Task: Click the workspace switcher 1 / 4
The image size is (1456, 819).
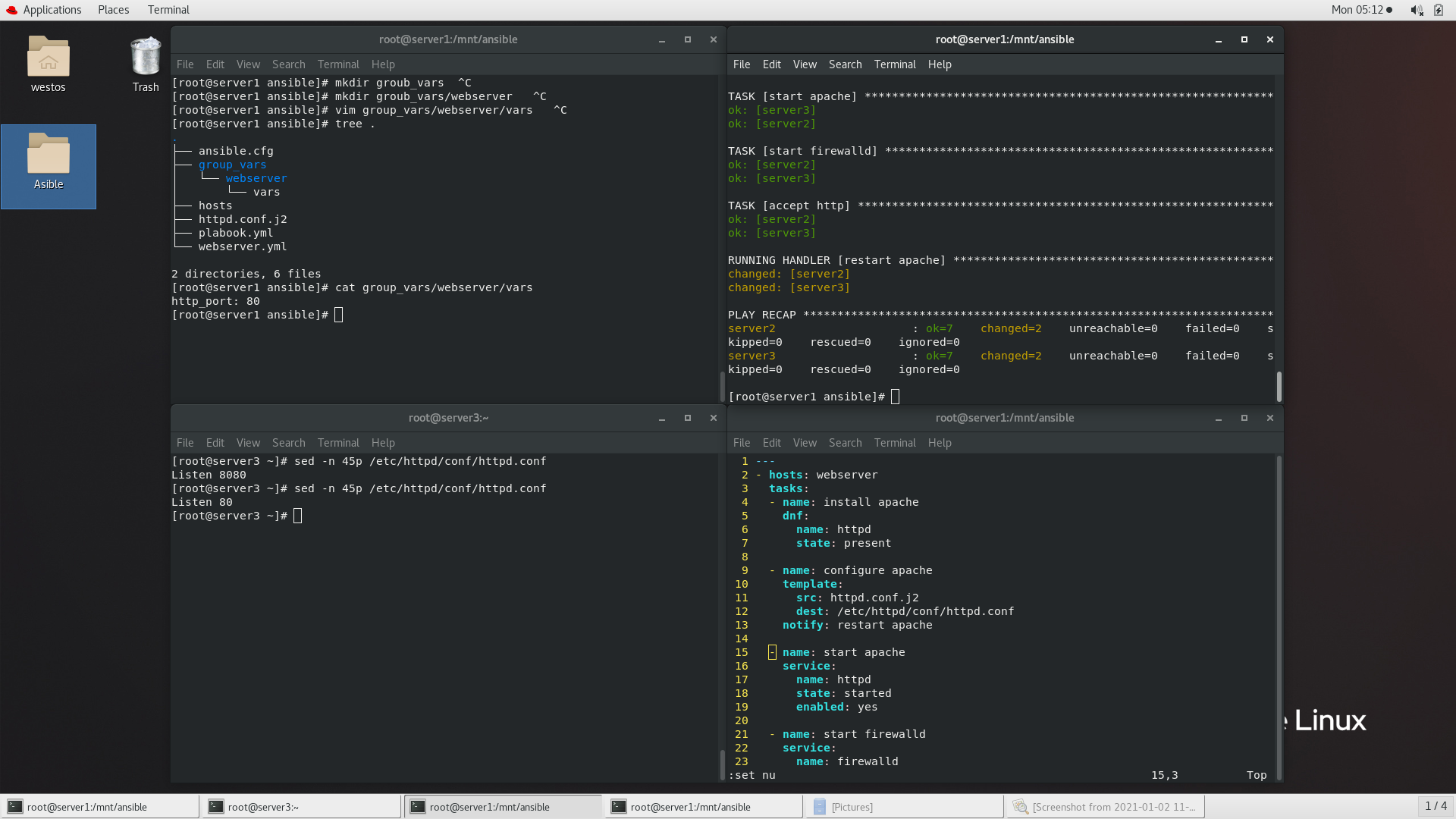Action: [1435, 806]
